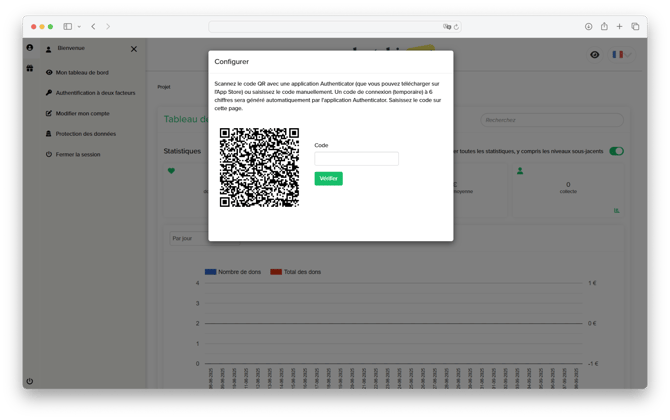
Task: Click the Safari address bar
Action: pos(335,26)
